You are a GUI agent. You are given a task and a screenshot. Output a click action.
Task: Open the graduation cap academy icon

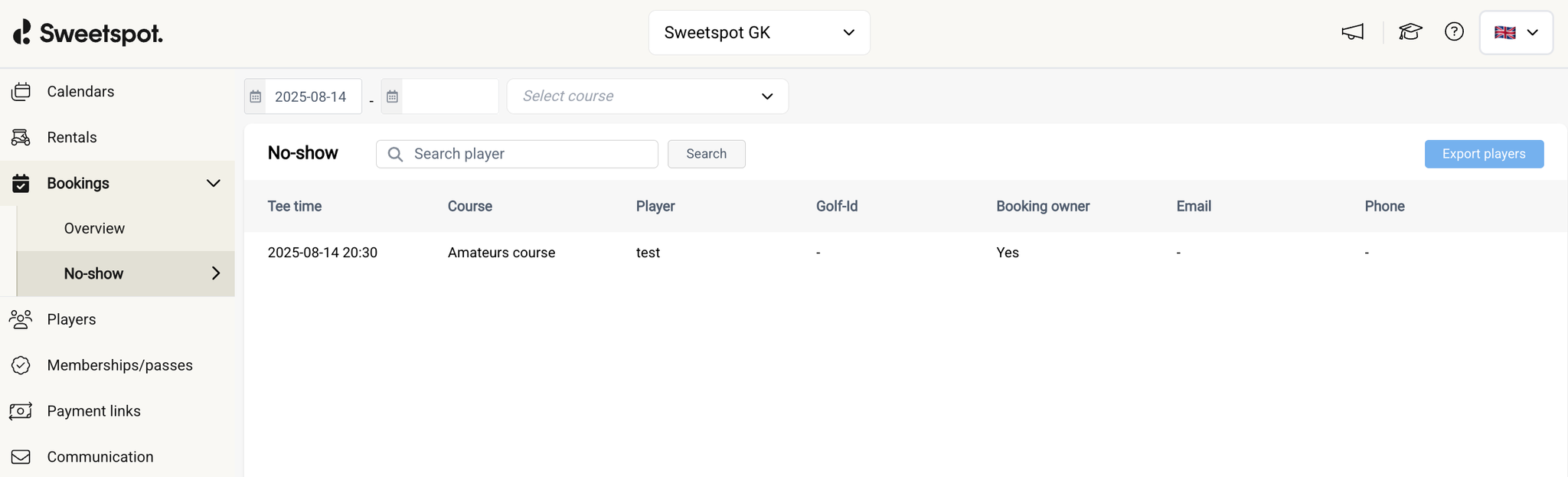pyautogui.click(x=1410, y=32)
